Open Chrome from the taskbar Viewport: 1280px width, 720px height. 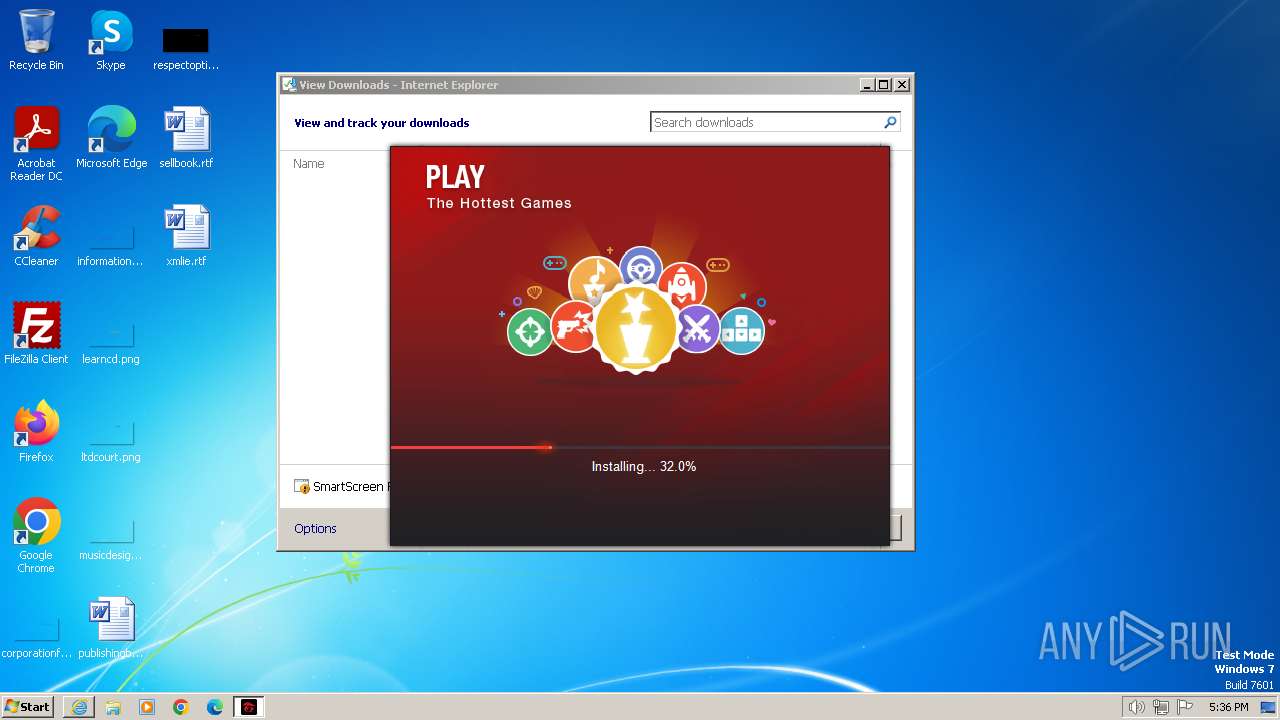pos(181,707)
